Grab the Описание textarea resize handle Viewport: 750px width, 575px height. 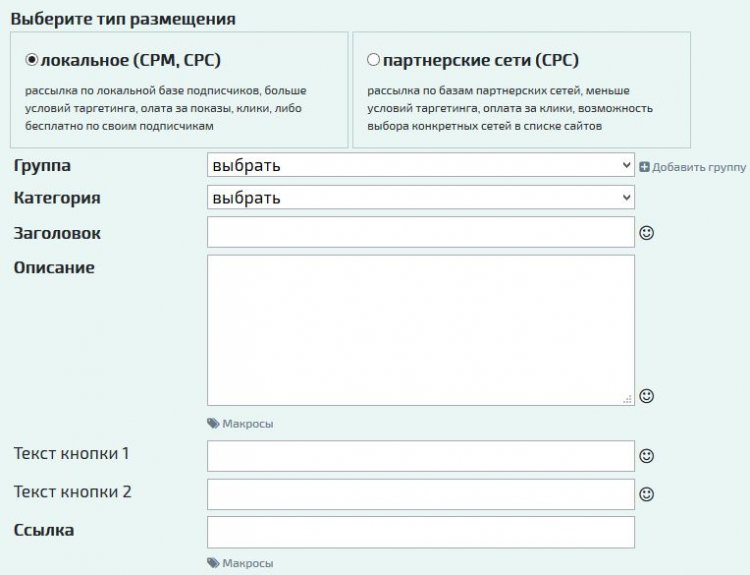coord(628,399)
